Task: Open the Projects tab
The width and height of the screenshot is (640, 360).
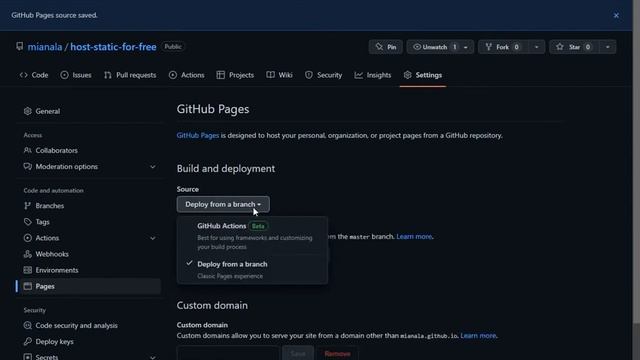Action: [x=235, y=75]
